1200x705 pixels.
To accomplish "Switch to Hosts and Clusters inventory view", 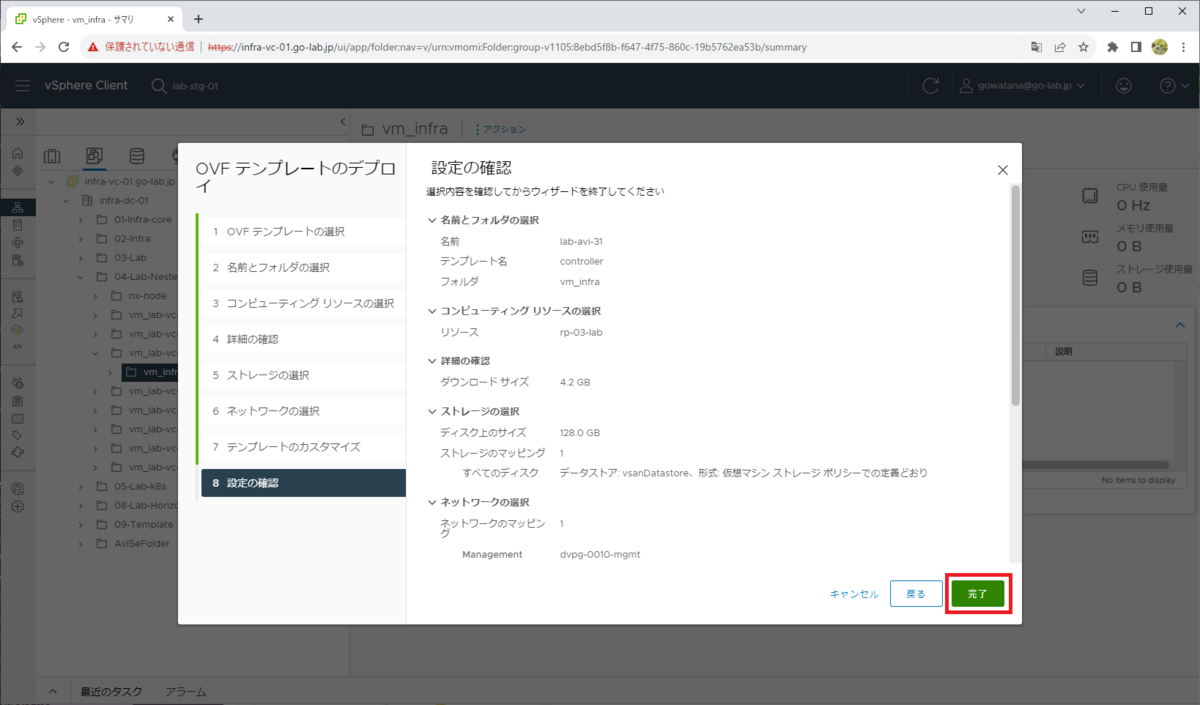I will pos(52,156).
